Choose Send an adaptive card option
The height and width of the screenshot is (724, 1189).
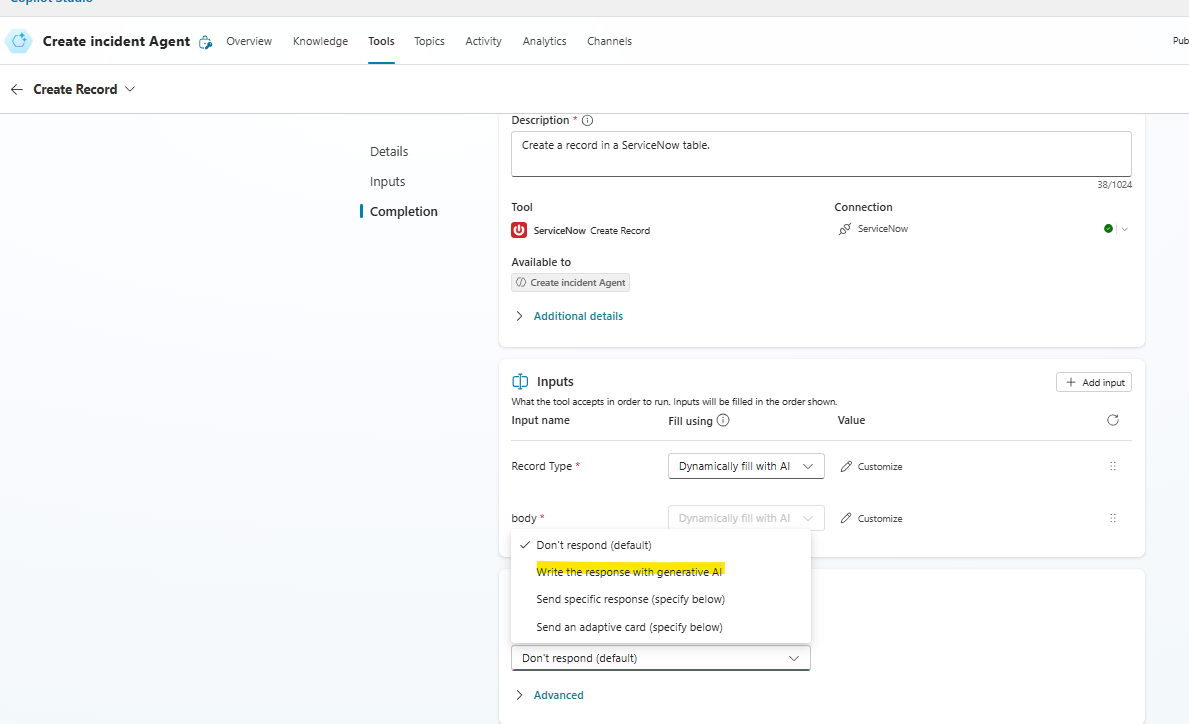[x=629, y=627]
